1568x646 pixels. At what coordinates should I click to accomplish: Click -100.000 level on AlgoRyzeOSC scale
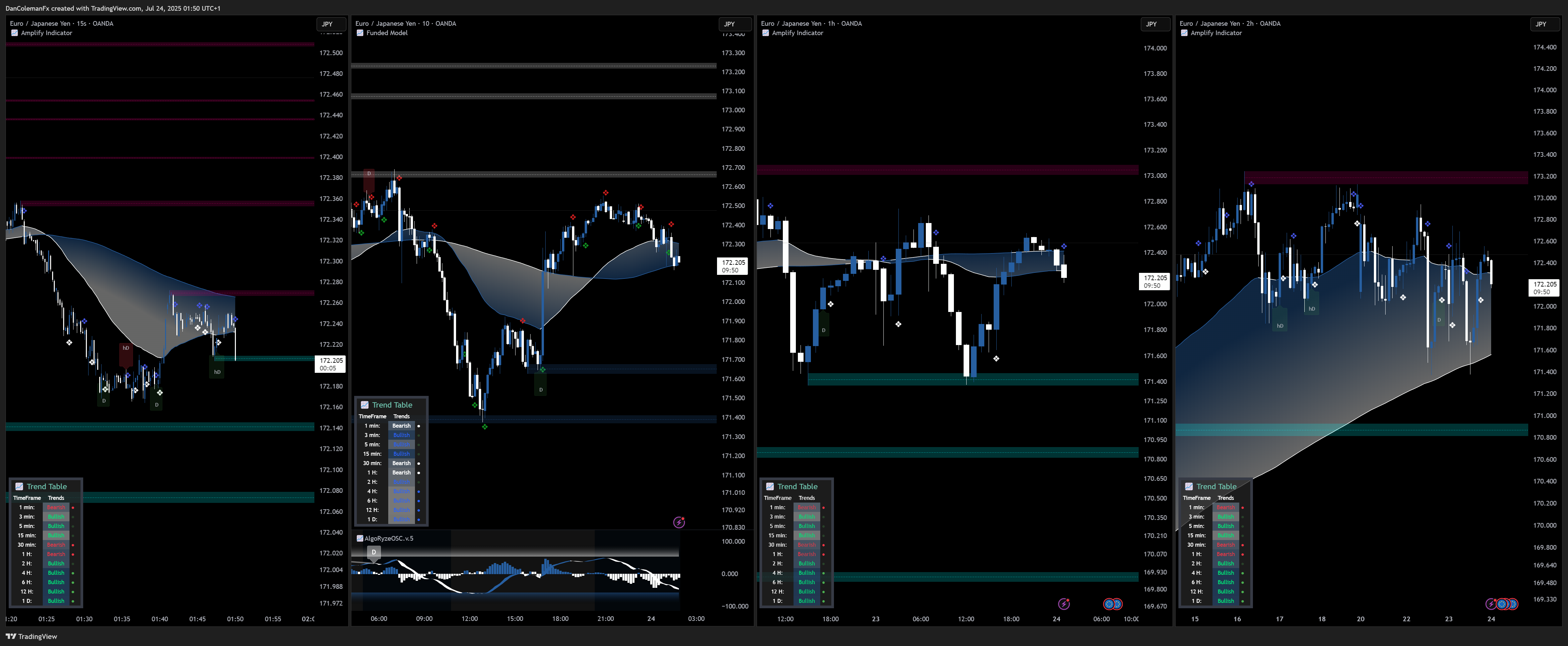(735, 606)
